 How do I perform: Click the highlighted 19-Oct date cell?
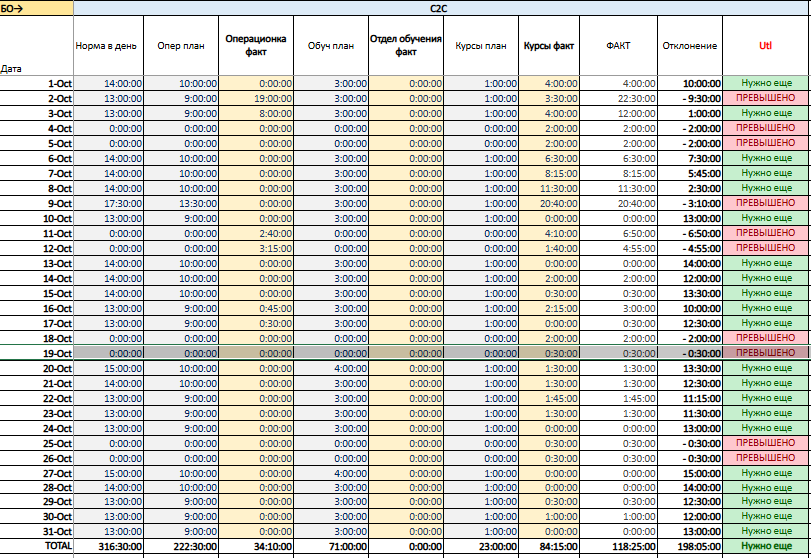tap(37, 353)
